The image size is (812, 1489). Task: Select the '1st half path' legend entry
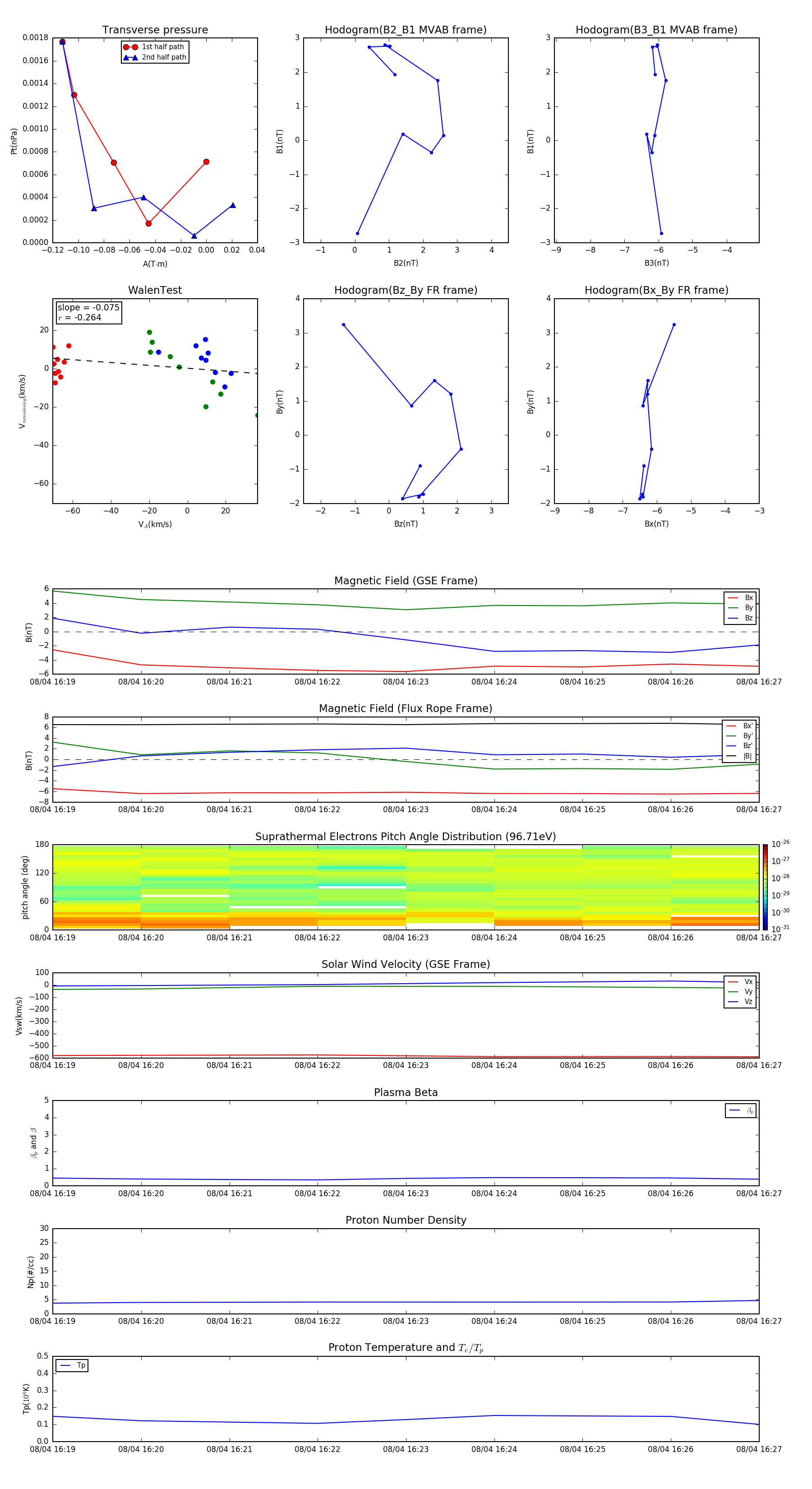click(x=154, y=47)
